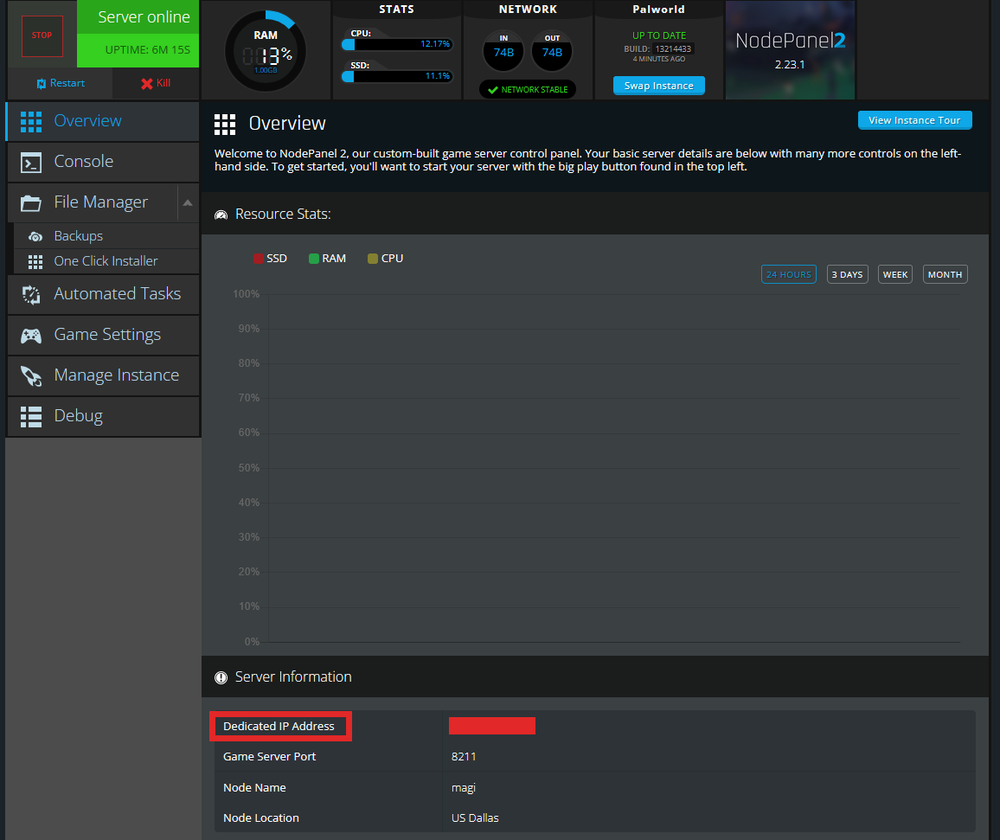Click the red STOP server button
1000x840 pixels.
click(x=41, y=35)
